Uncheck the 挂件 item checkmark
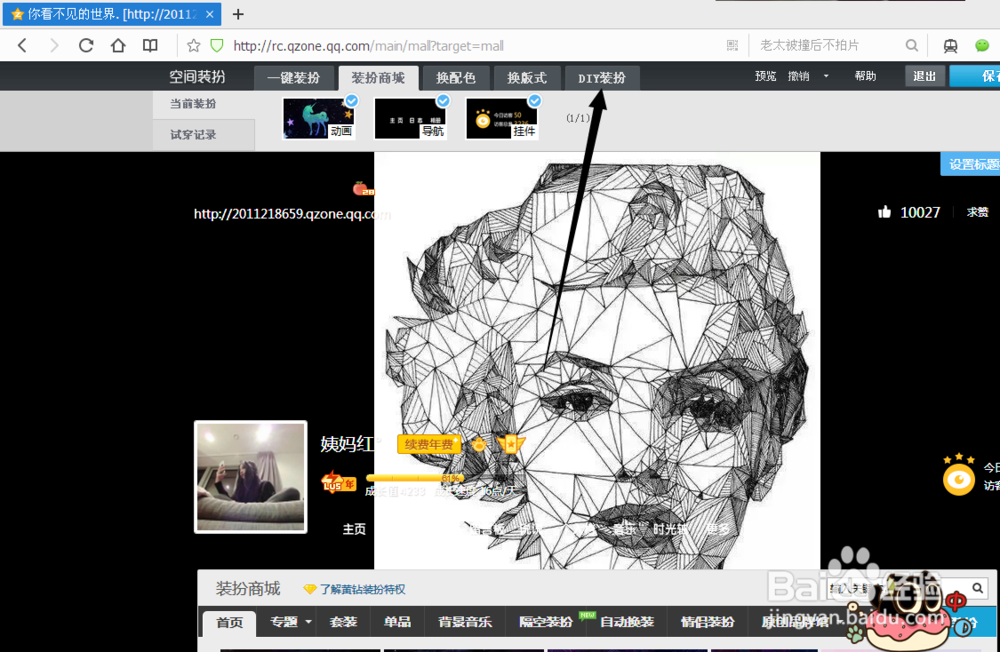1000x652 pixels. tap(535, 101)
